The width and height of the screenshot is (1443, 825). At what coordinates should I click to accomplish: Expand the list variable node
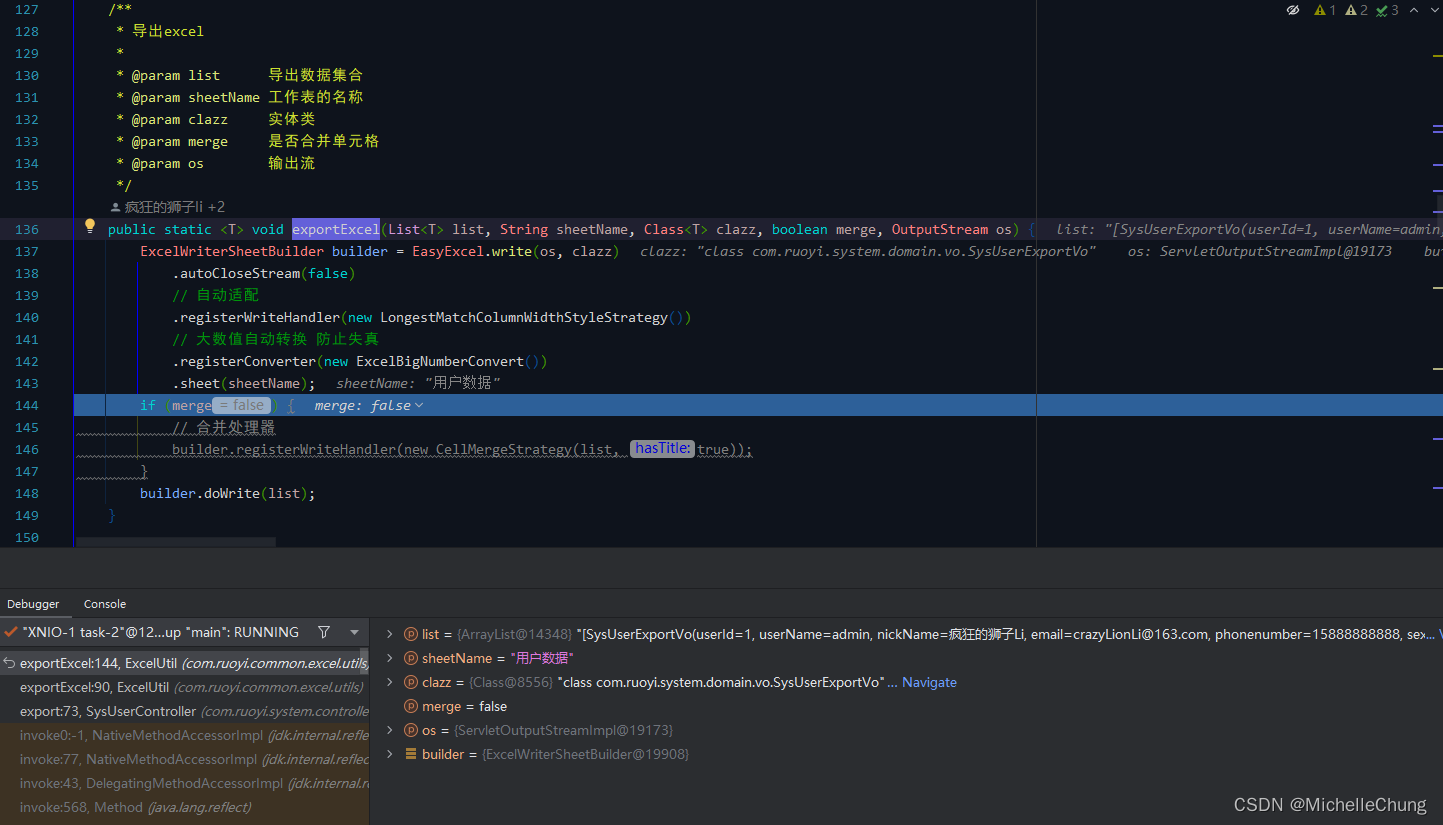click(389, 634)
